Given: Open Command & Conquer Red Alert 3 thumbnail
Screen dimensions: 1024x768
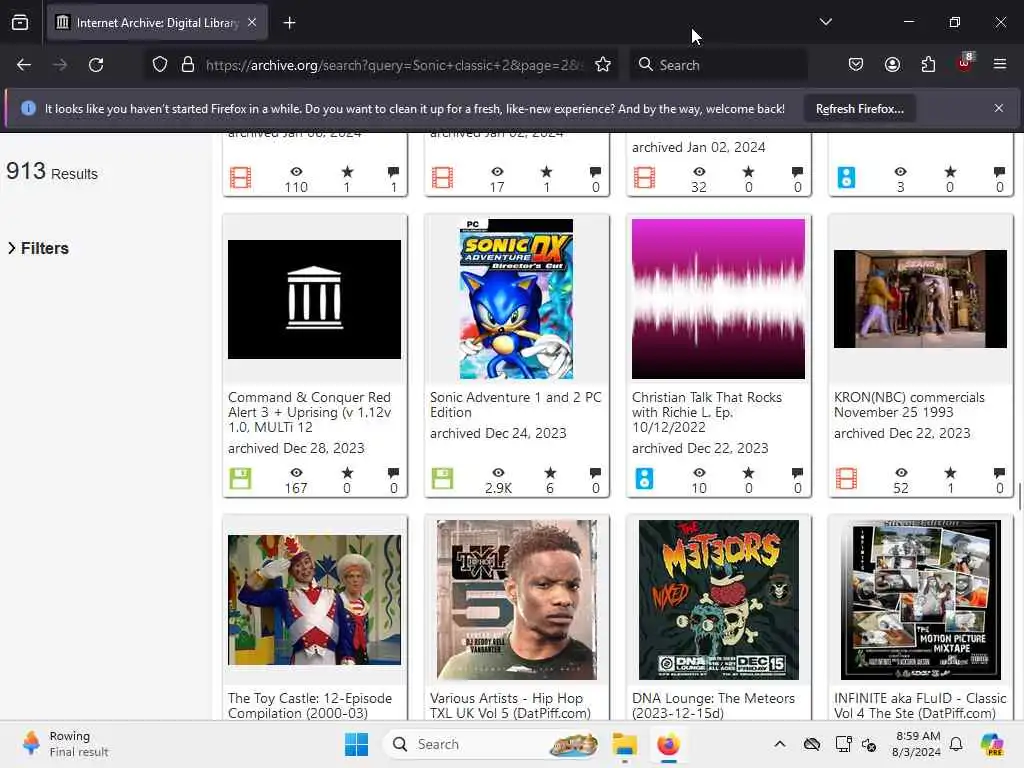Looking at the screenshot, I should (x=314, y=299).
